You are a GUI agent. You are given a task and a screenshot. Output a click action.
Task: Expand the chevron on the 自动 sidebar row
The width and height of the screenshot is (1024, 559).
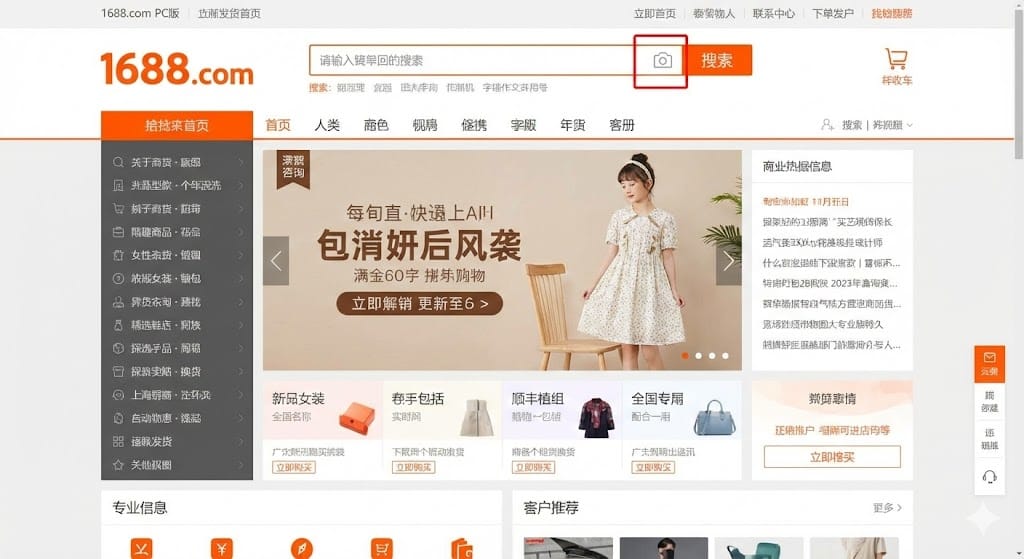pyautogui.click(x=241, y=418)
